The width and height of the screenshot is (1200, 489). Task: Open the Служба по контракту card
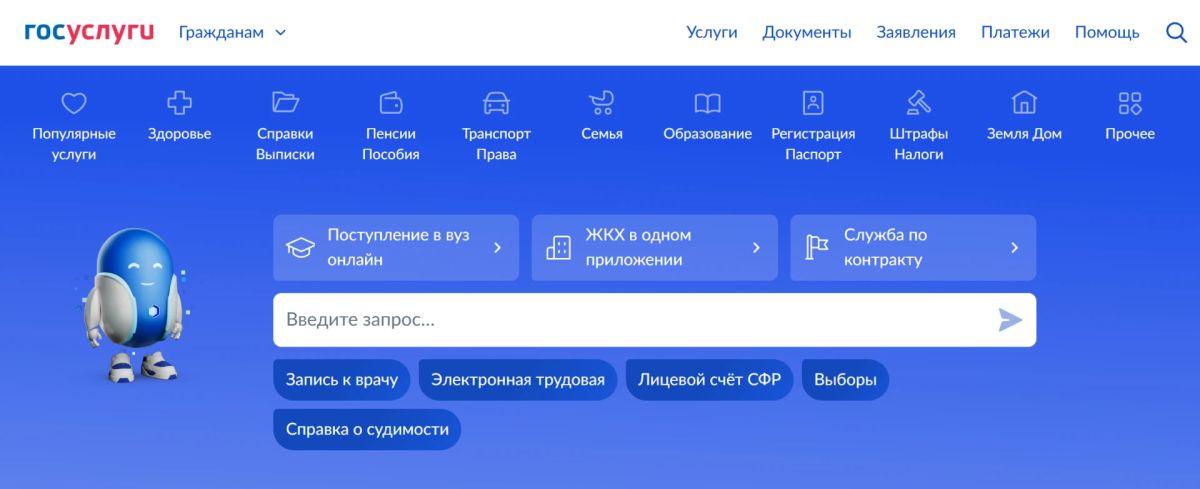click(913, 247)
